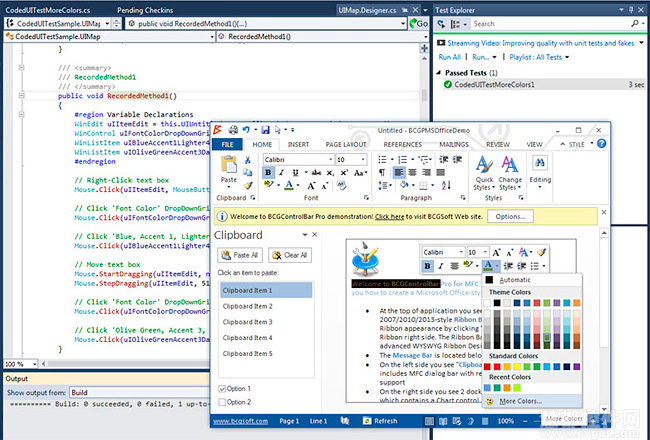
Task: Click the clear formatting brush on mini toolbar
Action: pos(541,252)
